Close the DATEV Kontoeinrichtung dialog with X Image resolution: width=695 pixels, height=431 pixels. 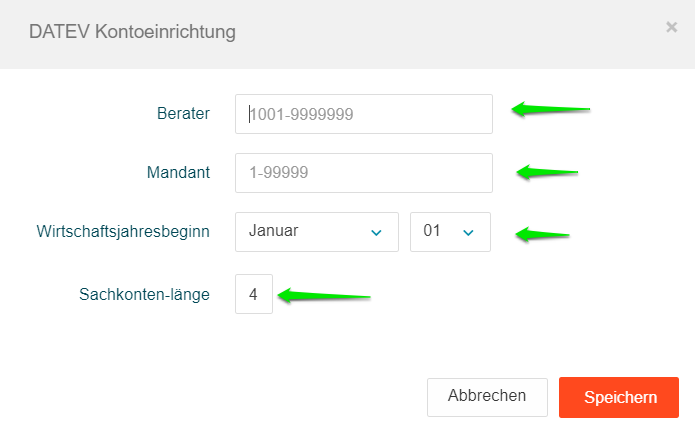[672, 28]
